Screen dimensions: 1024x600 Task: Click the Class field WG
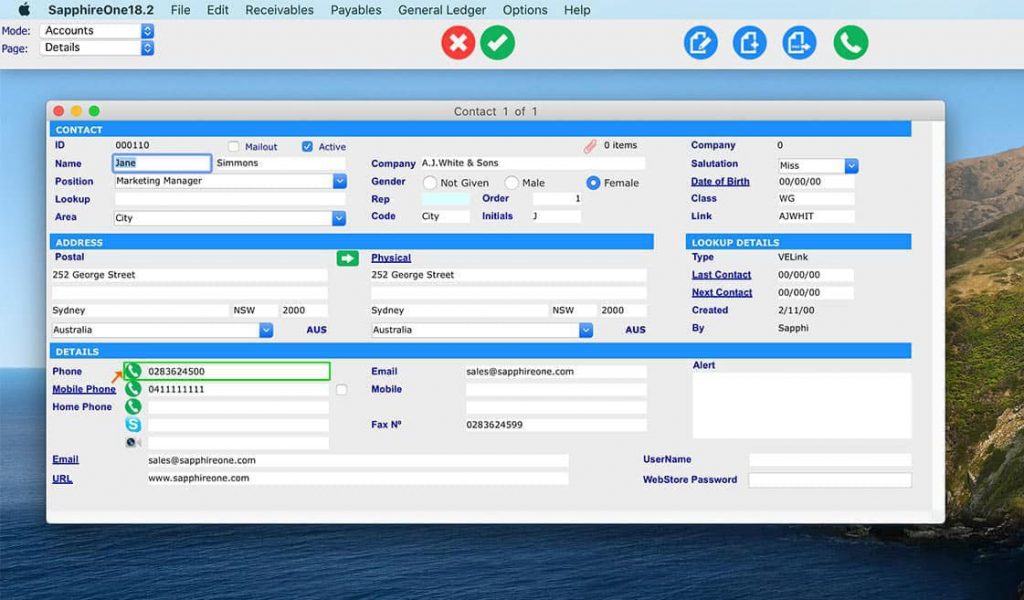[x=816, y=198]
